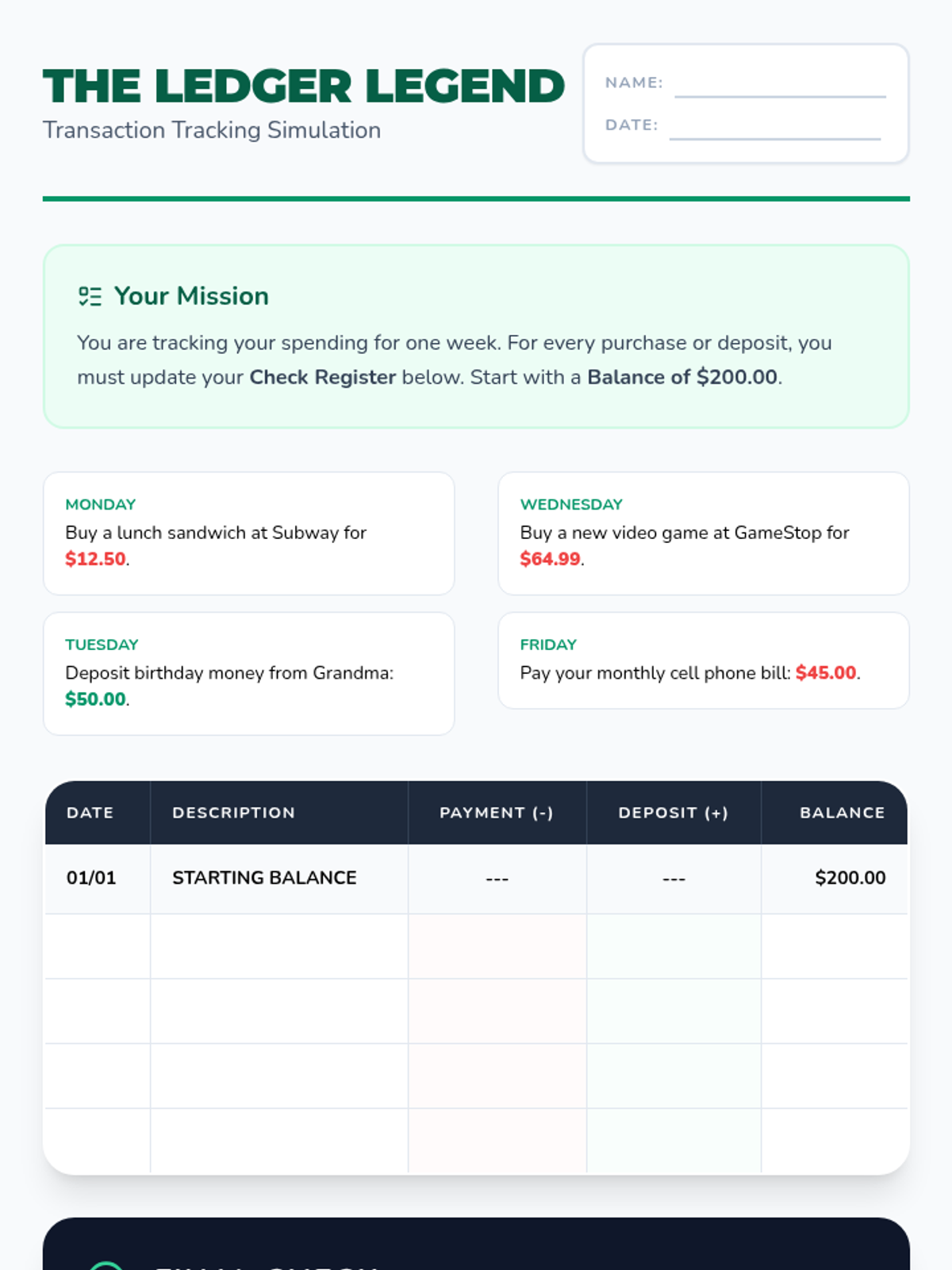Click last visible row's Balance cell

(835, 1140)
